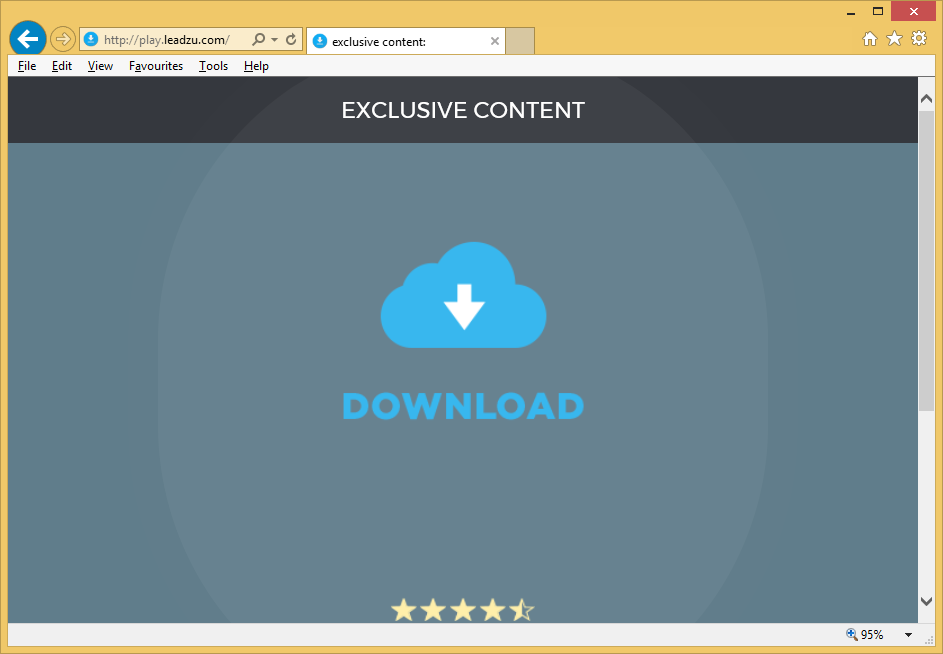Click the Refresh page icon

291,40
